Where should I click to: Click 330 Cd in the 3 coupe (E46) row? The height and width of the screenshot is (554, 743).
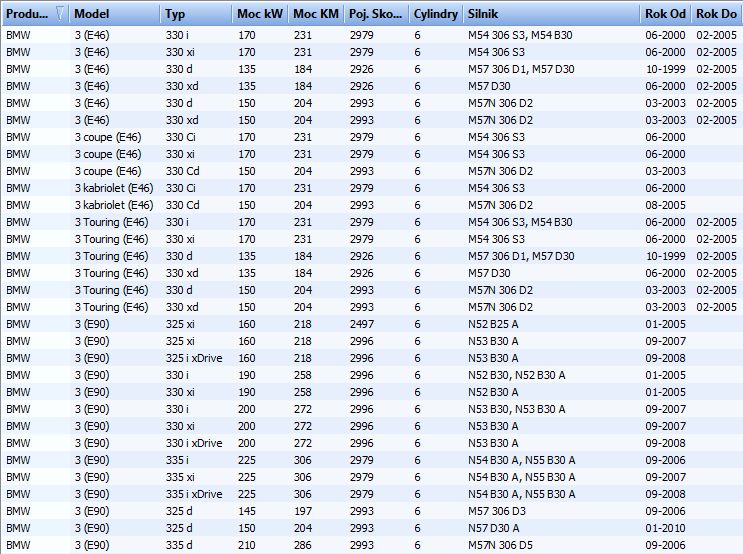click(182, 171)
